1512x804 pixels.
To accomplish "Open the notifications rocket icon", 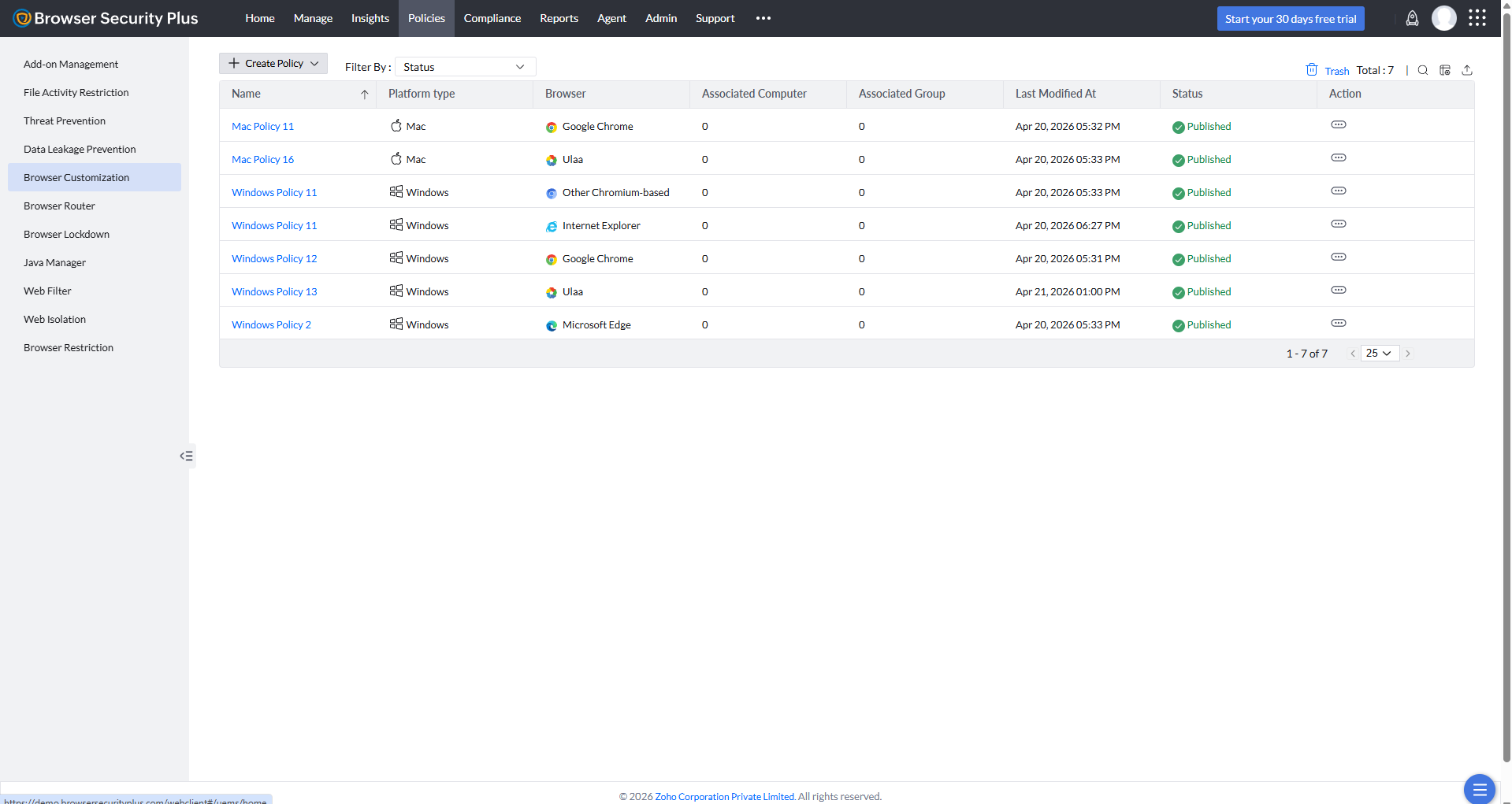I will 1412,18.
